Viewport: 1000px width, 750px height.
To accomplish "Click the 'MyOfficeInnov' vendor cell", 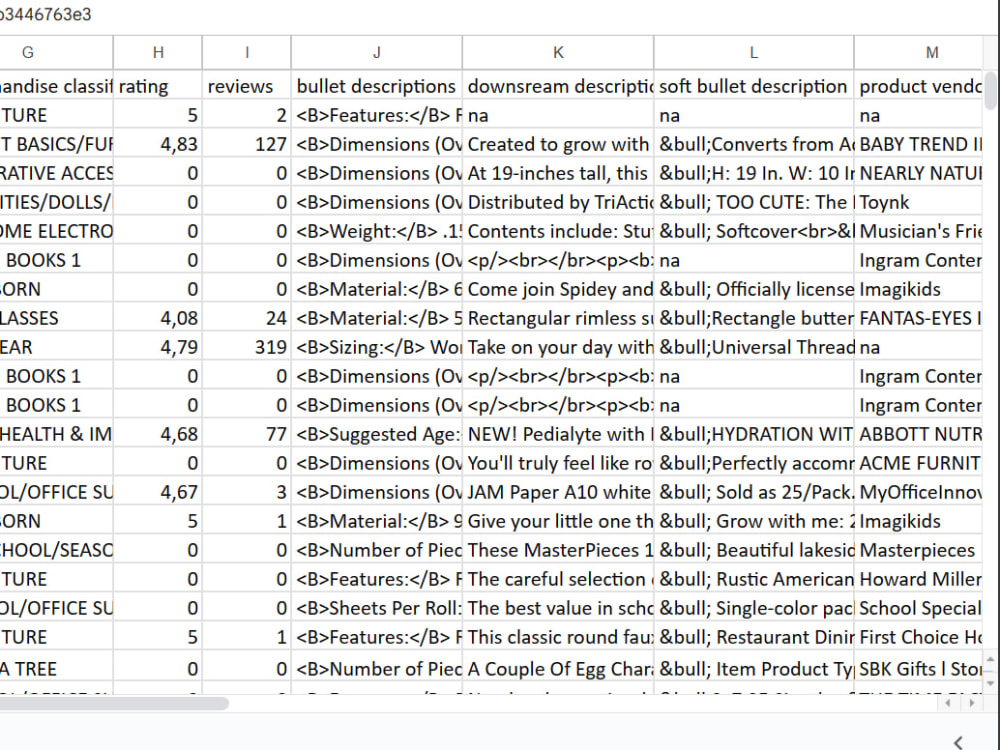I will tap(918, 492).
